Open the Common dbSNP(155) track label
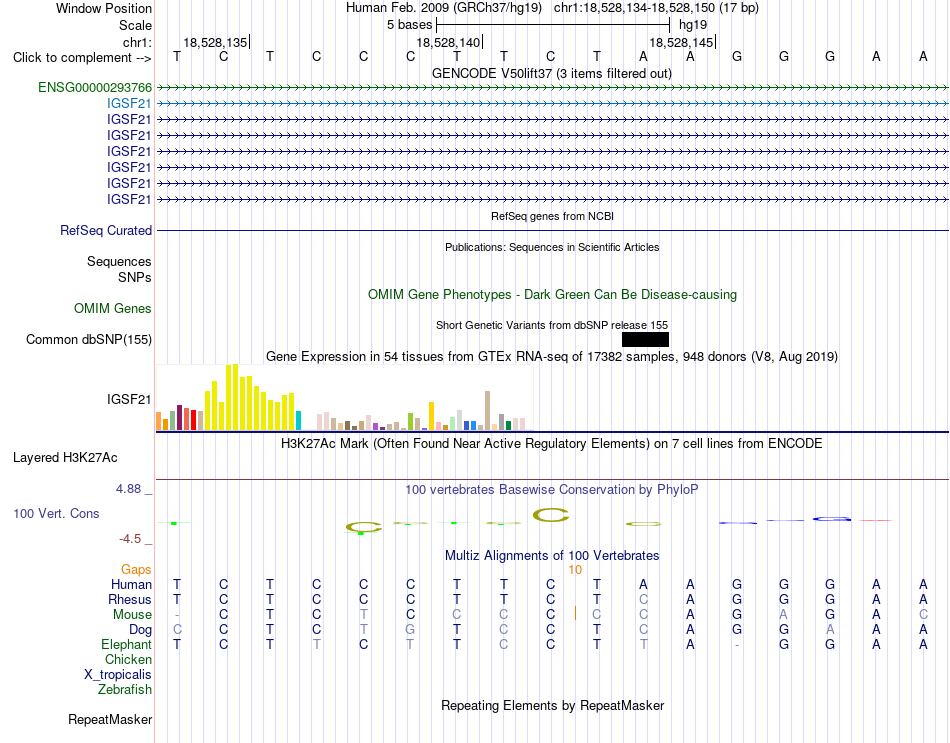This screenshot has width=950, height=743. 89,339
